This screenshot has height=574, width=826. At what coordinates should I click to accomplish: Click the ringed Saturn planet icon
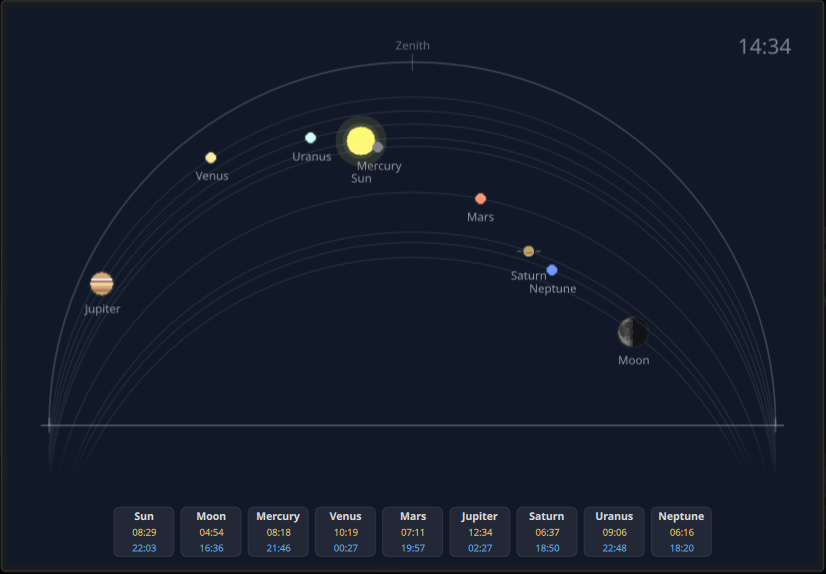coord(529,251)
